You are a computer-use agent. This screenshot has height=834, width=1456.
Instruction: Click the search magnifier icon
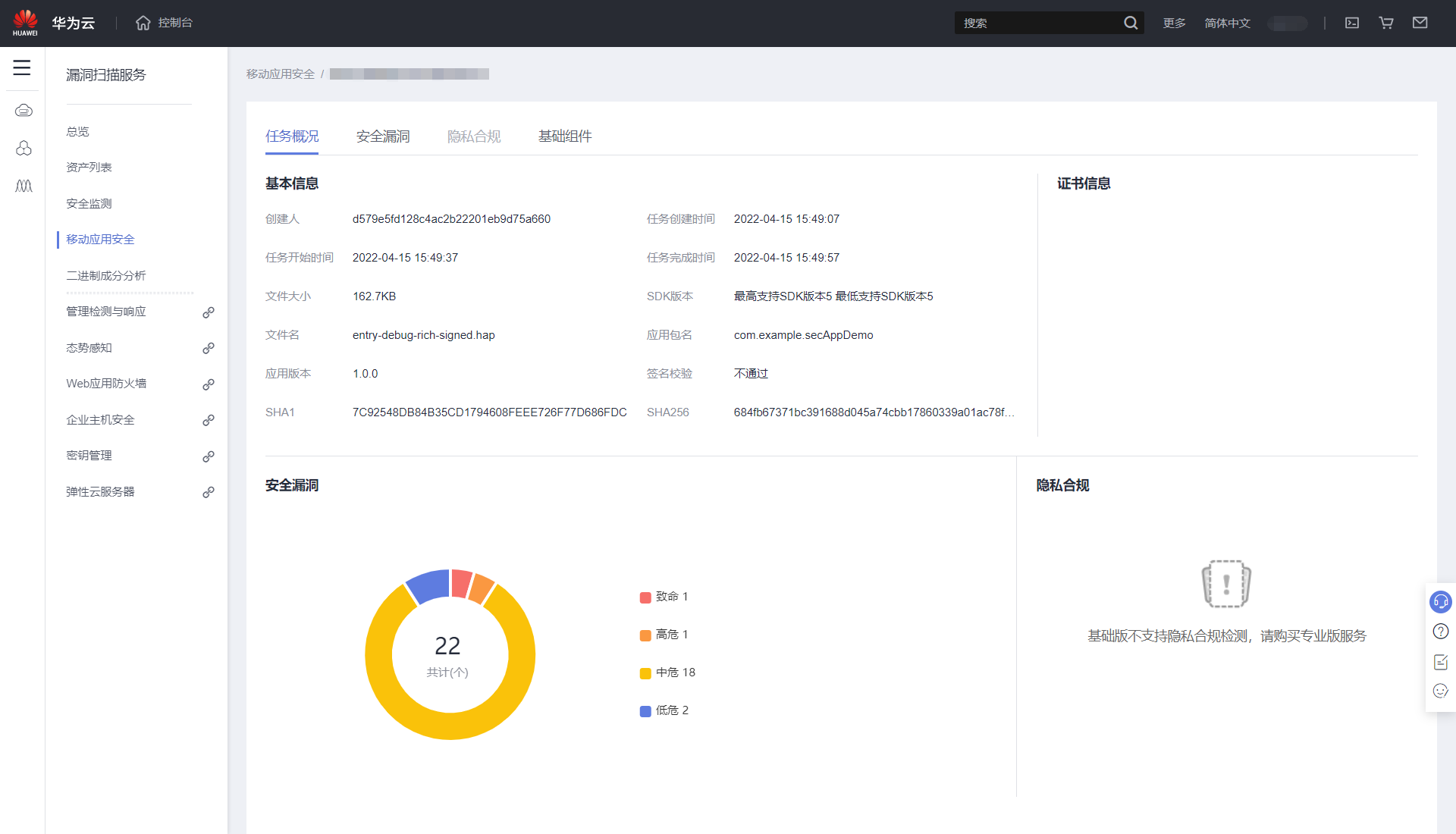tap(1131, 23)
